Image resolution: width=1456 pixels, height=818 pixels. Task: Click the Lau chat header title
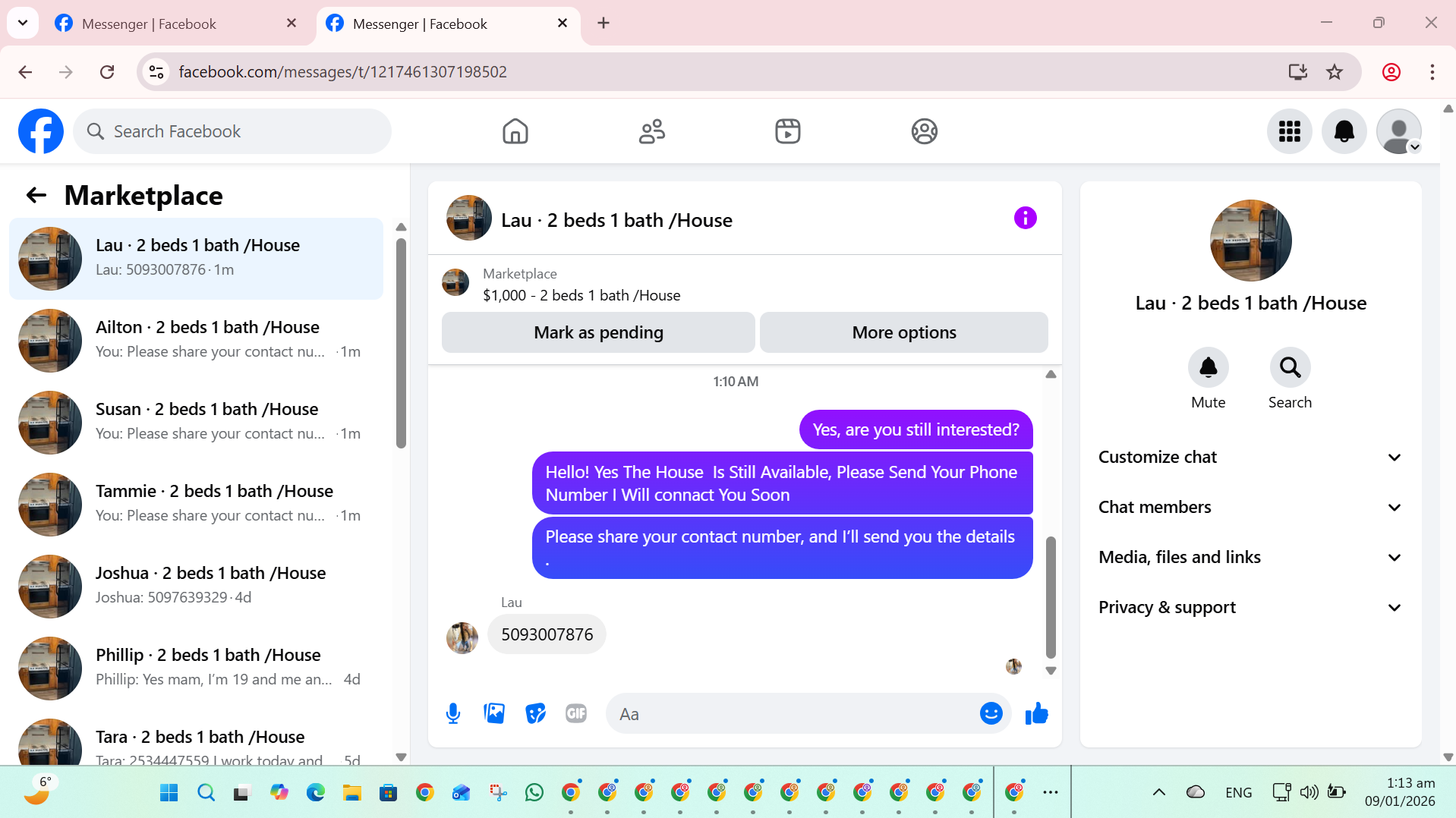(x=616, y=220)
